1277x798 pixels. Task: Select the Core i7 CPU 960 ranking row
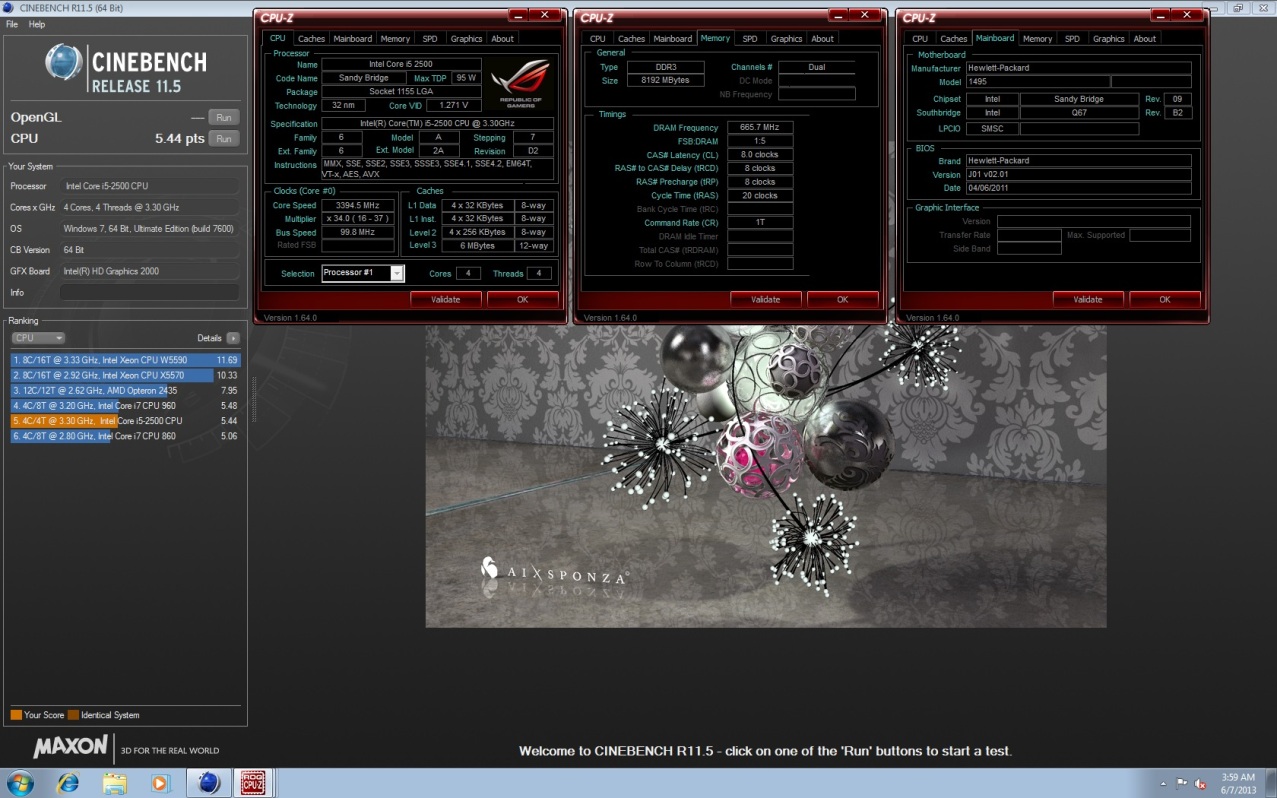coord(126,405)
